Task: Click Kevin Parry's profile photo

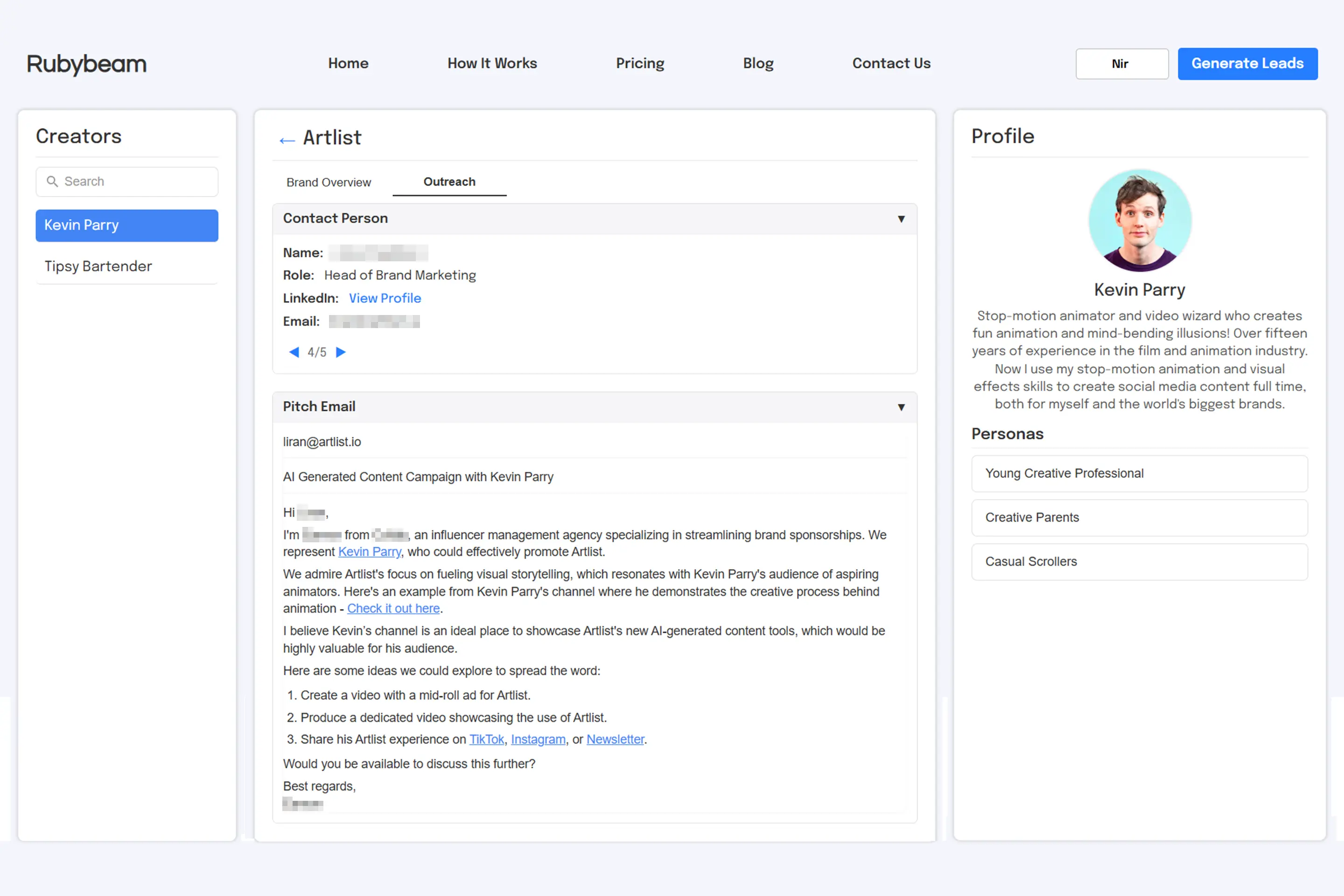Action: tap(1140, 221)
